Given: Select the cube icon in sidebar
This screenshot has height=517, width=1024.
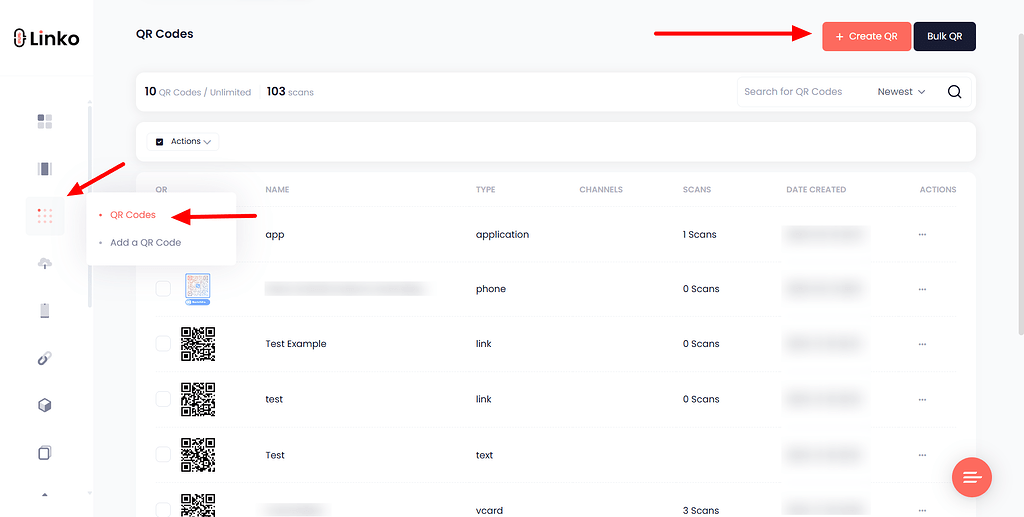Looking at the screenshot, I should coord(45,406).
